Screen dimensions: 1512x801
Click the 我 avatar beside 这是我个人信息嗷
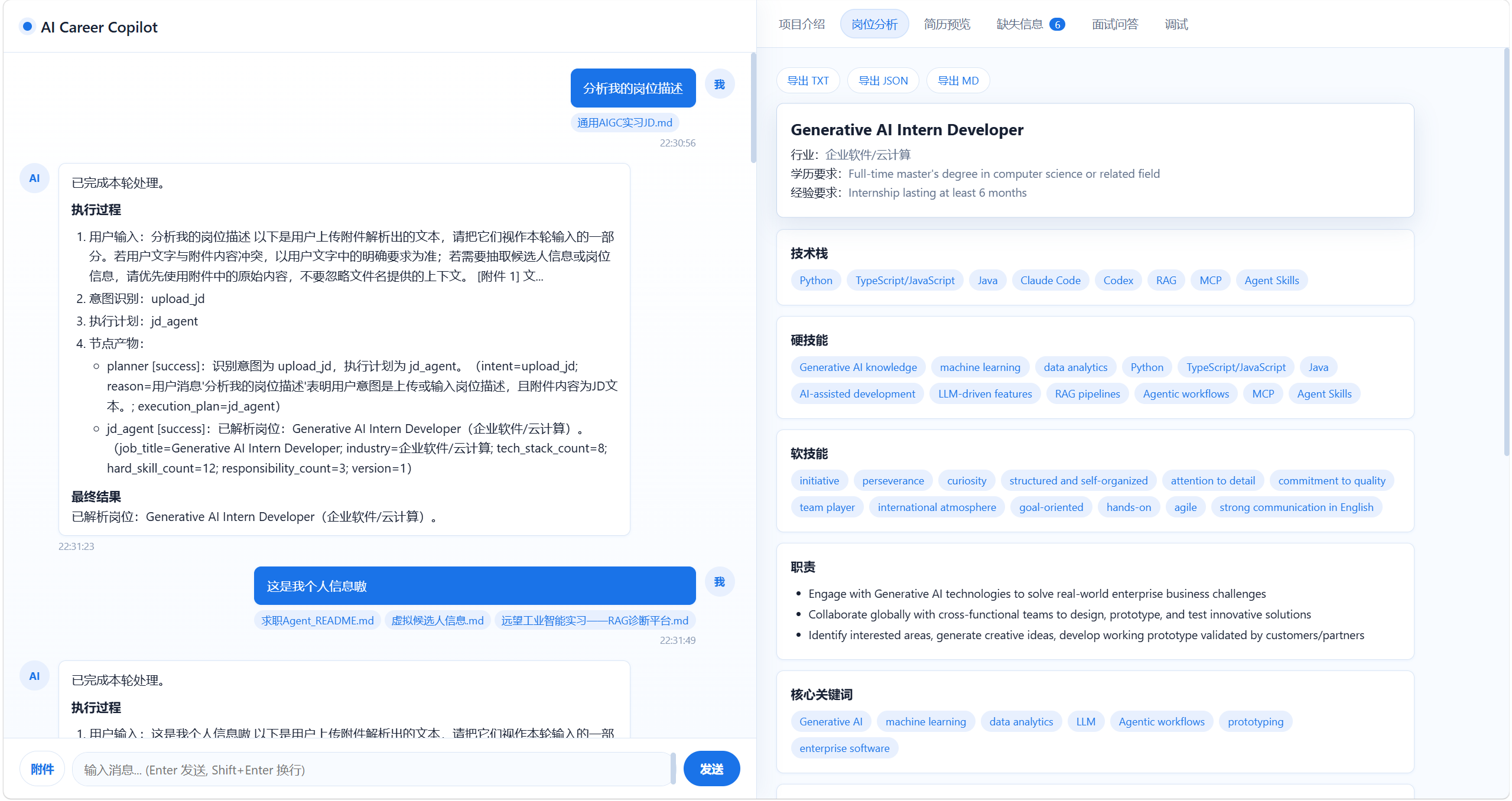click(x=719, y=582)
